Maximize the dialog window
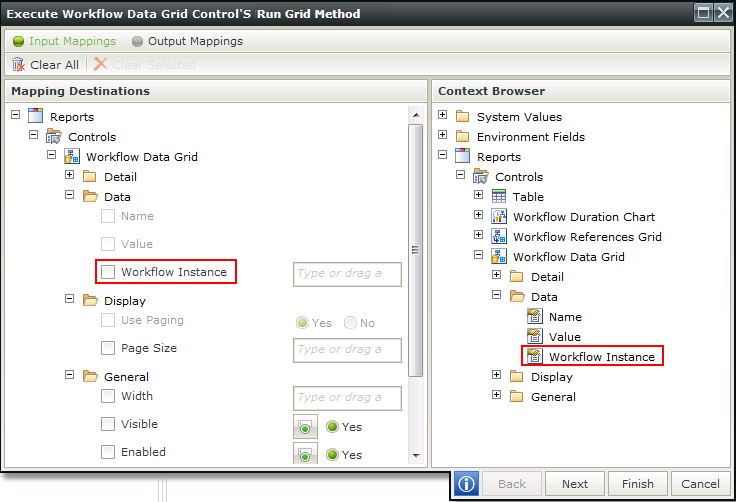Screen dimensions: 736x502 tap(703, 13)
